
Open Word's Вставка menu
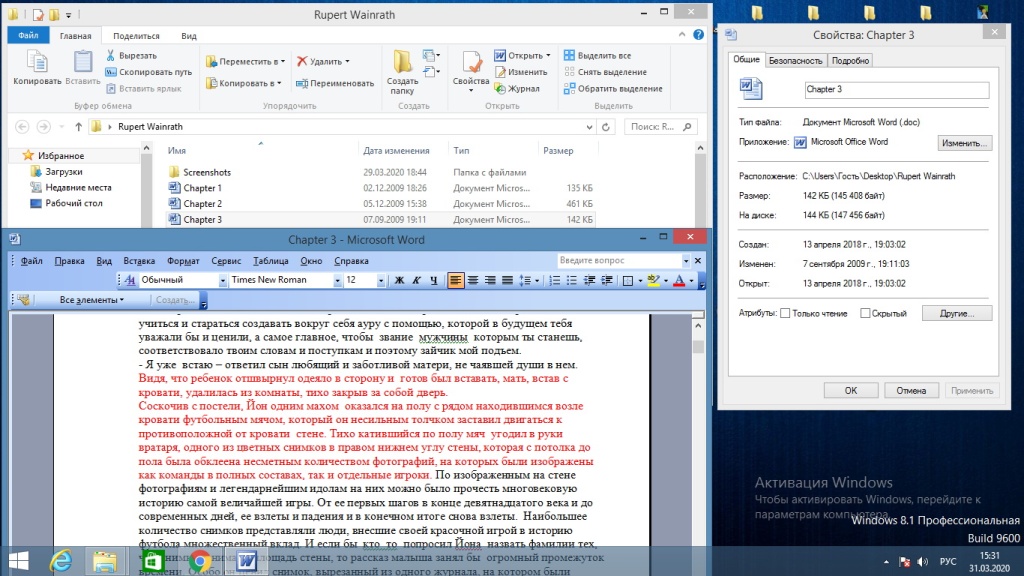click(x=139, y=261)
